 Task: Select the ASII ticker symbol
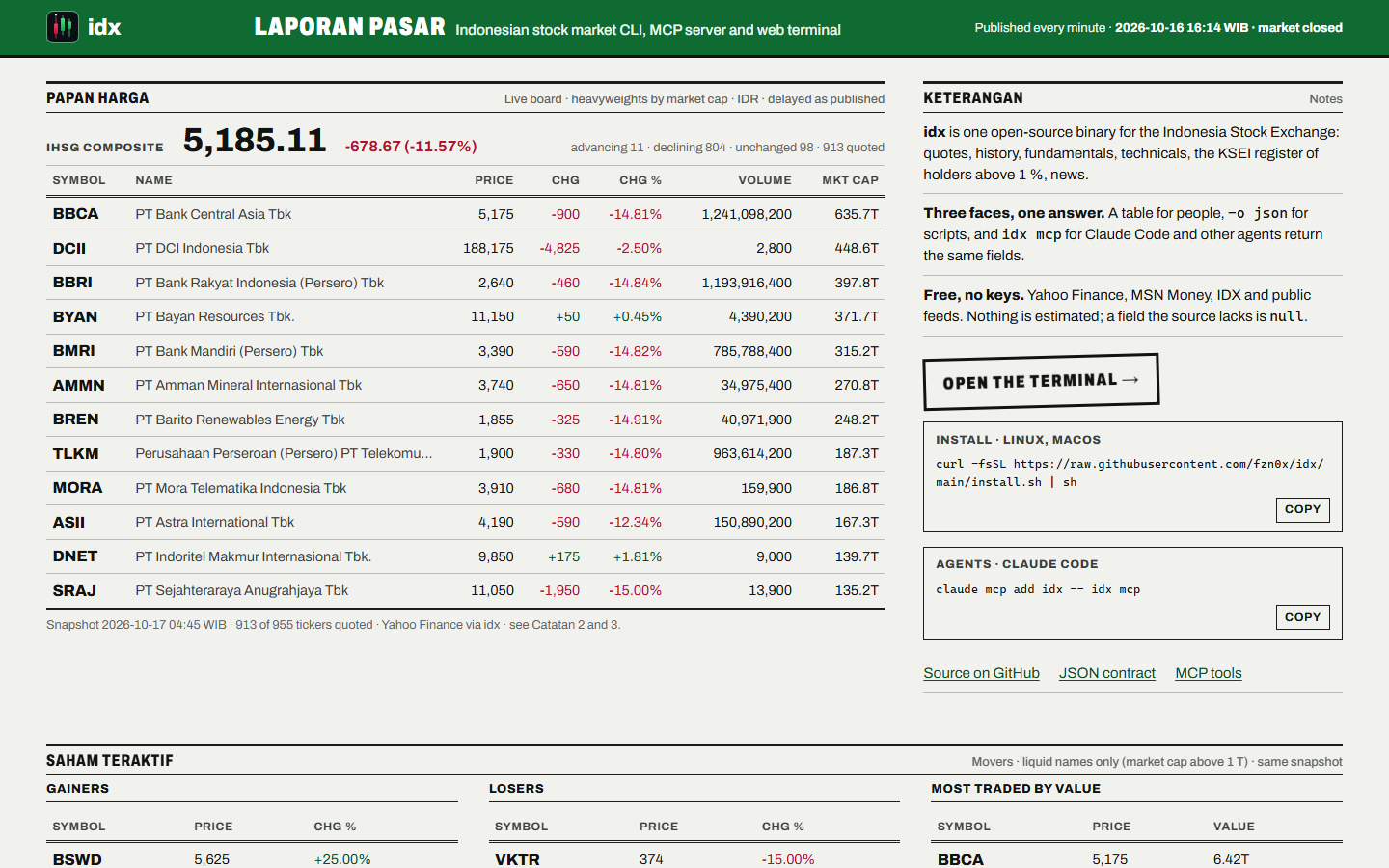click(68, 523)
